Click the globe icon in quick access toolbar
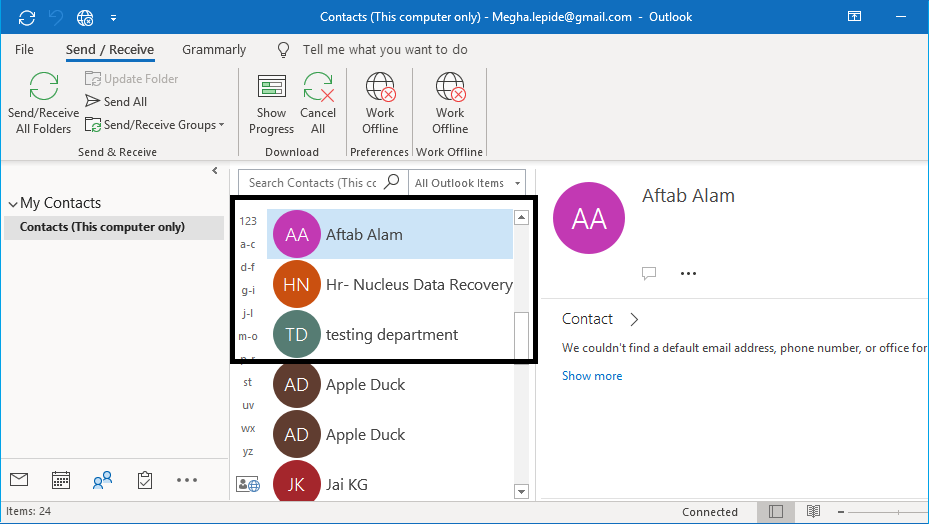The width and height of the screenshot is (929, 524). (85, 18)
